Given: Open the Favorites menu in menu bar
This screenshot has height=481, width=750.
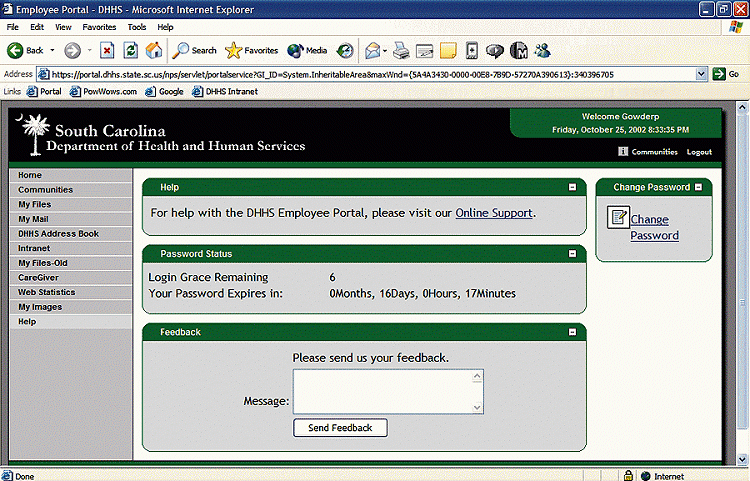Looking at the screenshot, I should (x=99, y=27).
